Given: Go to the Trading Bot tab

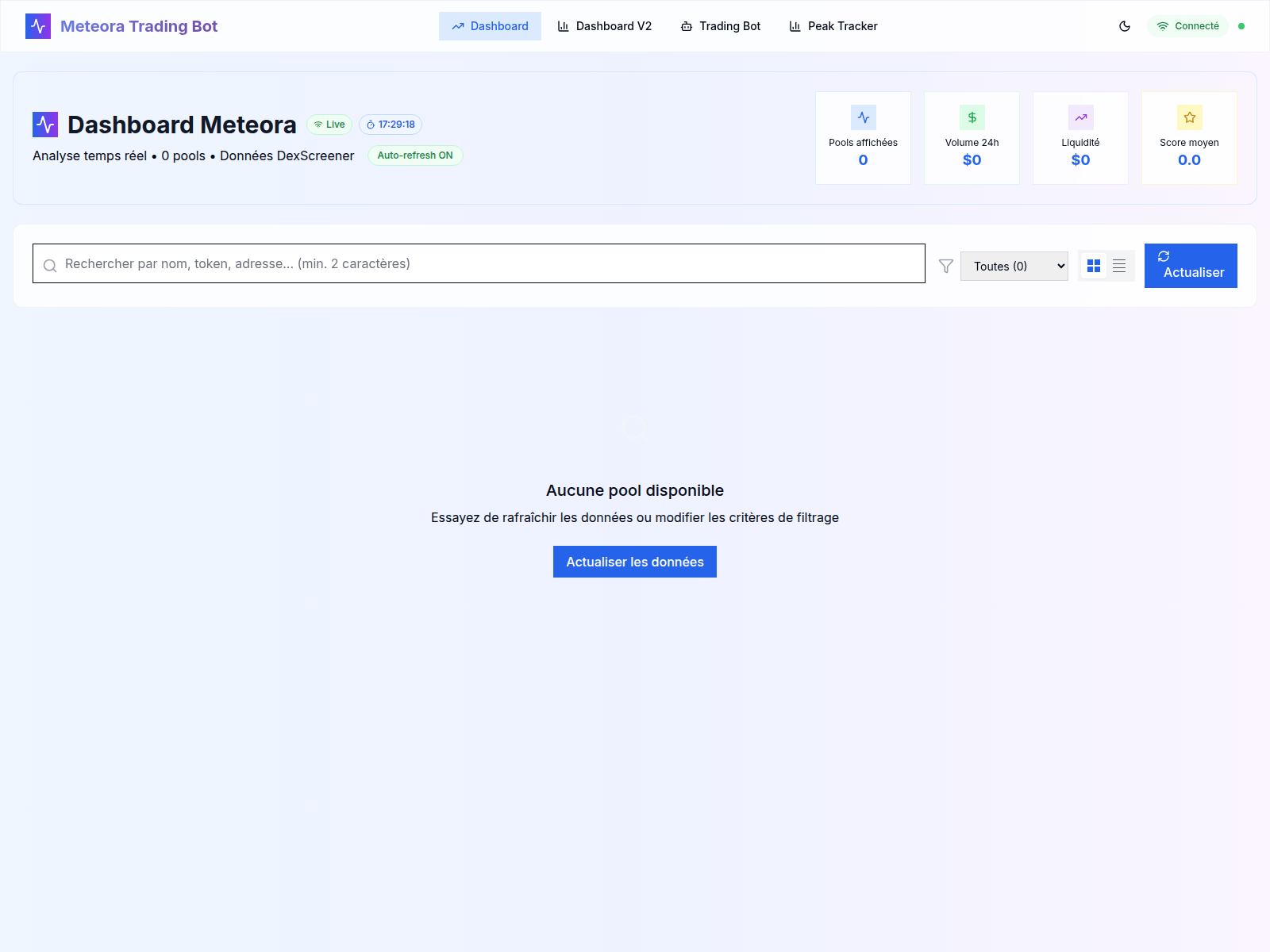Looking at the screenshot, I should coord(721,26).
